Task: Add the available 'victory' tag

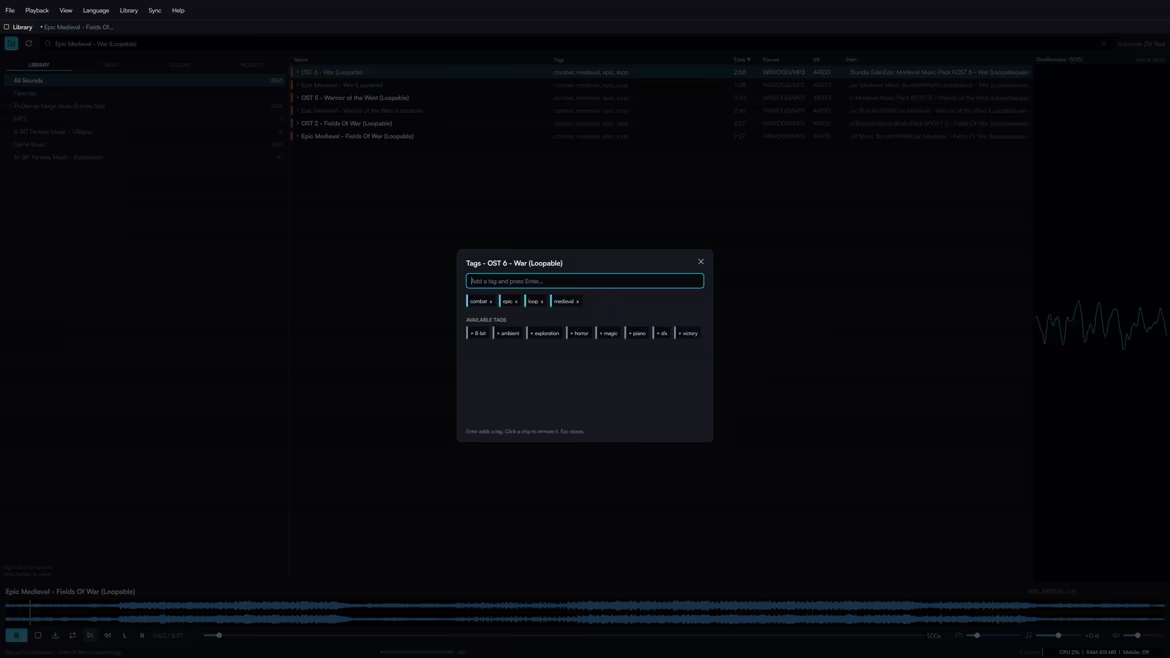Action: point(687,333)
